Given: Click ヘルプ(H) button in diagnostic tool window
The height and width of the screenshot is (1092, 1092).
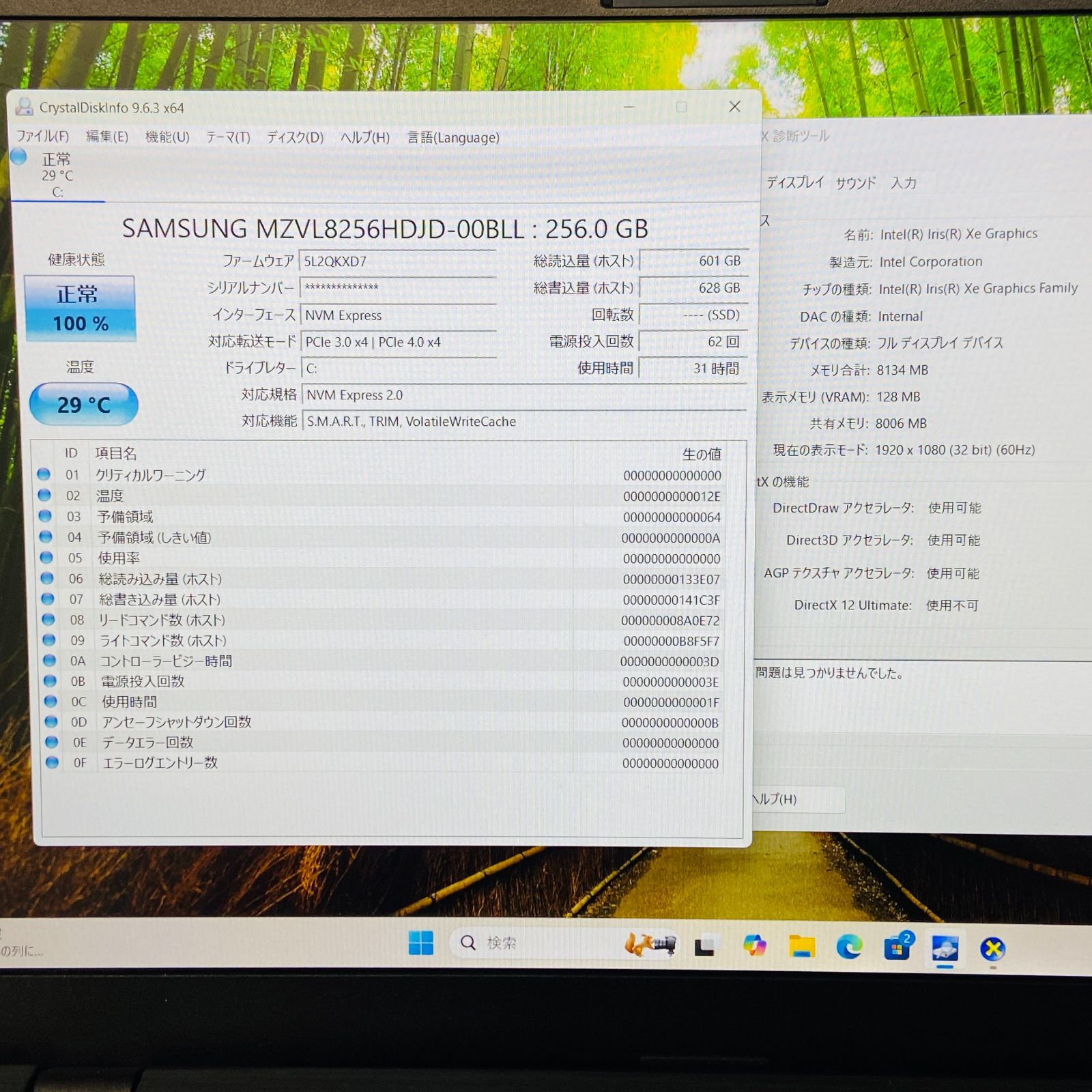Looking at the screenshot, I should pos(799,799).
